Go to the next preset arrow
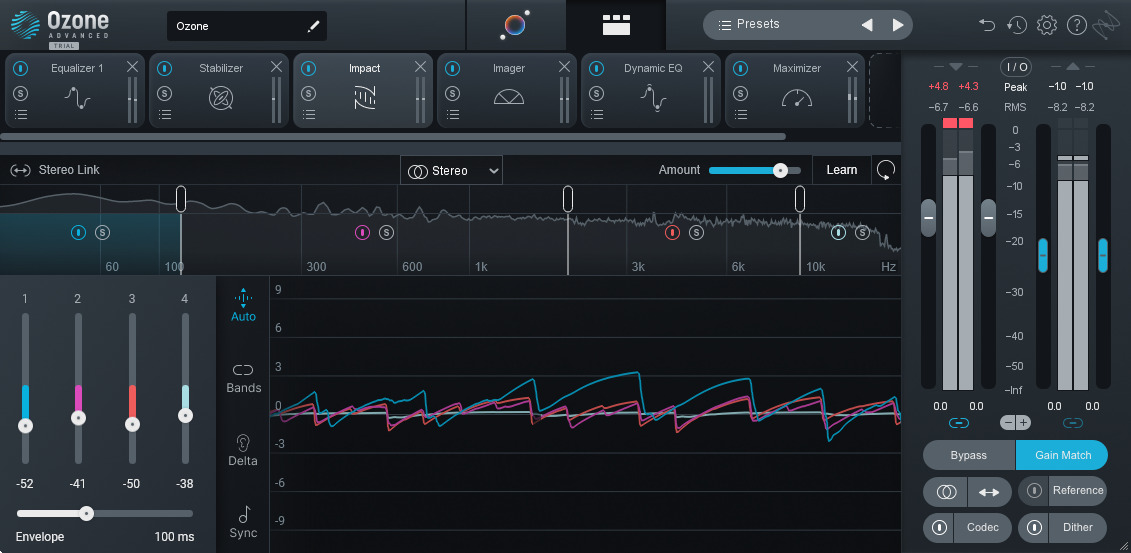1131x553 pixels. 898,25
